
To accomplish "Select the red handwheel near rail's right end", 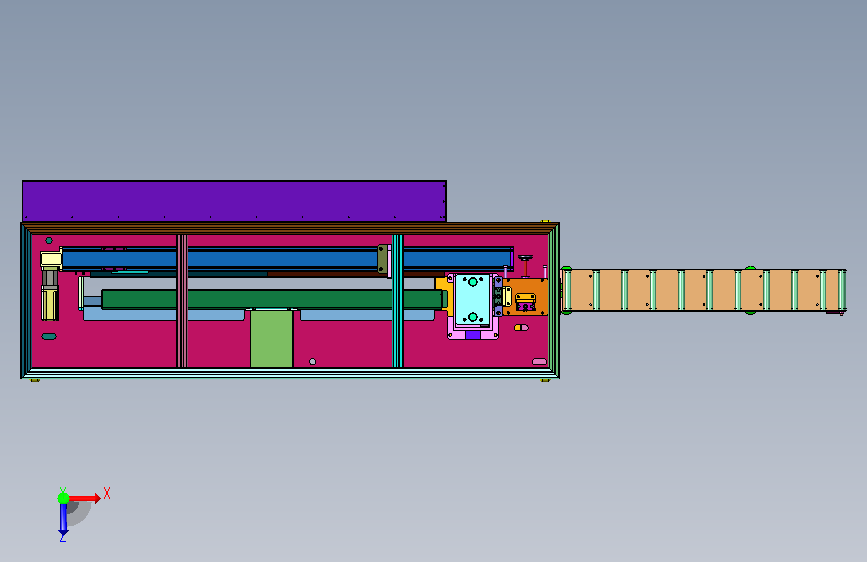I will (525, 265).
